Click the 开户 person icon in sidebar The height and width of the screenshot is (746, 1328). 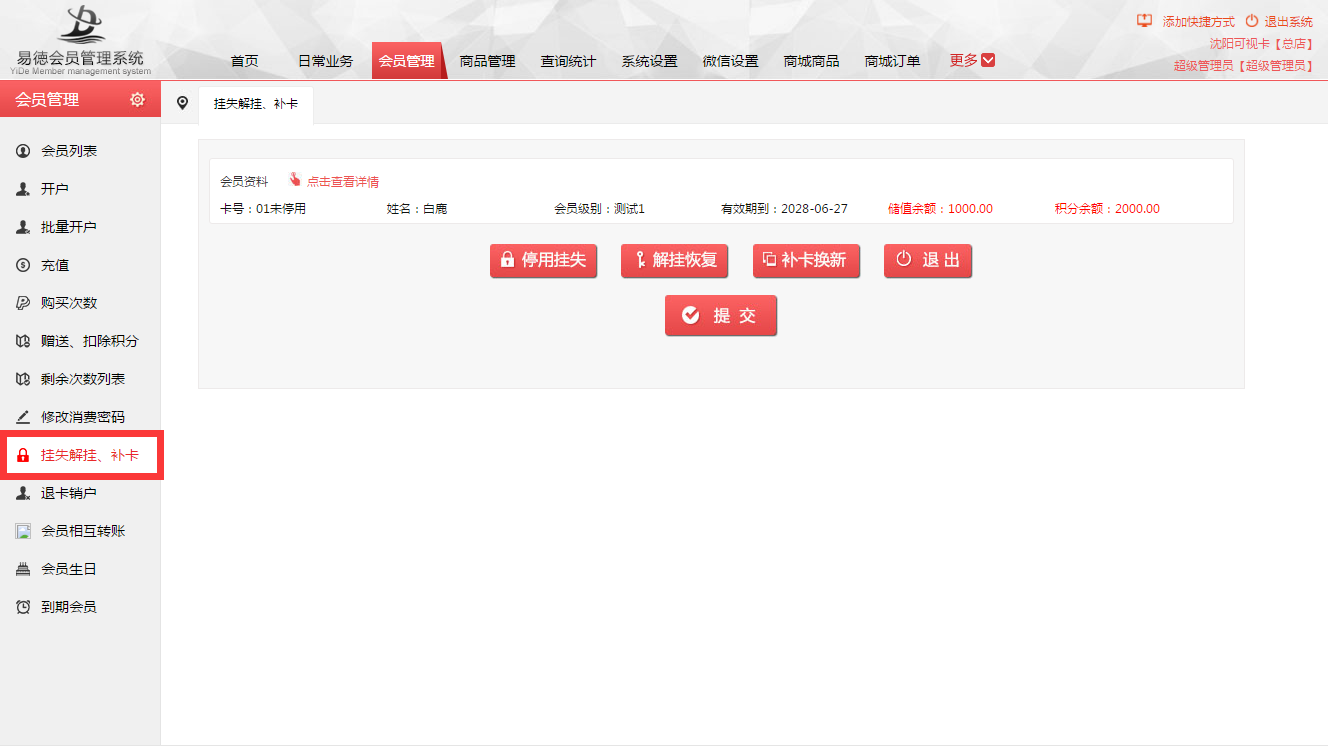click(23, 189)
